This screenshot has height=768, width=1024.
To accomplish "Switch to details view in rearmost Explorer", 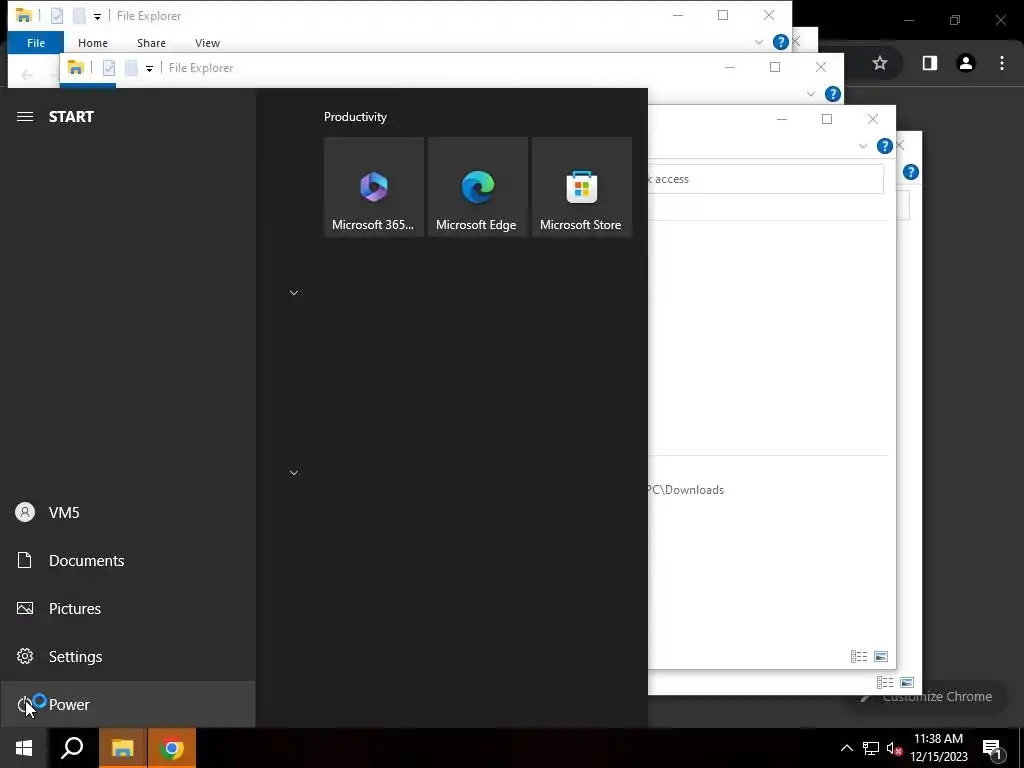I will [x=885, y=682].
